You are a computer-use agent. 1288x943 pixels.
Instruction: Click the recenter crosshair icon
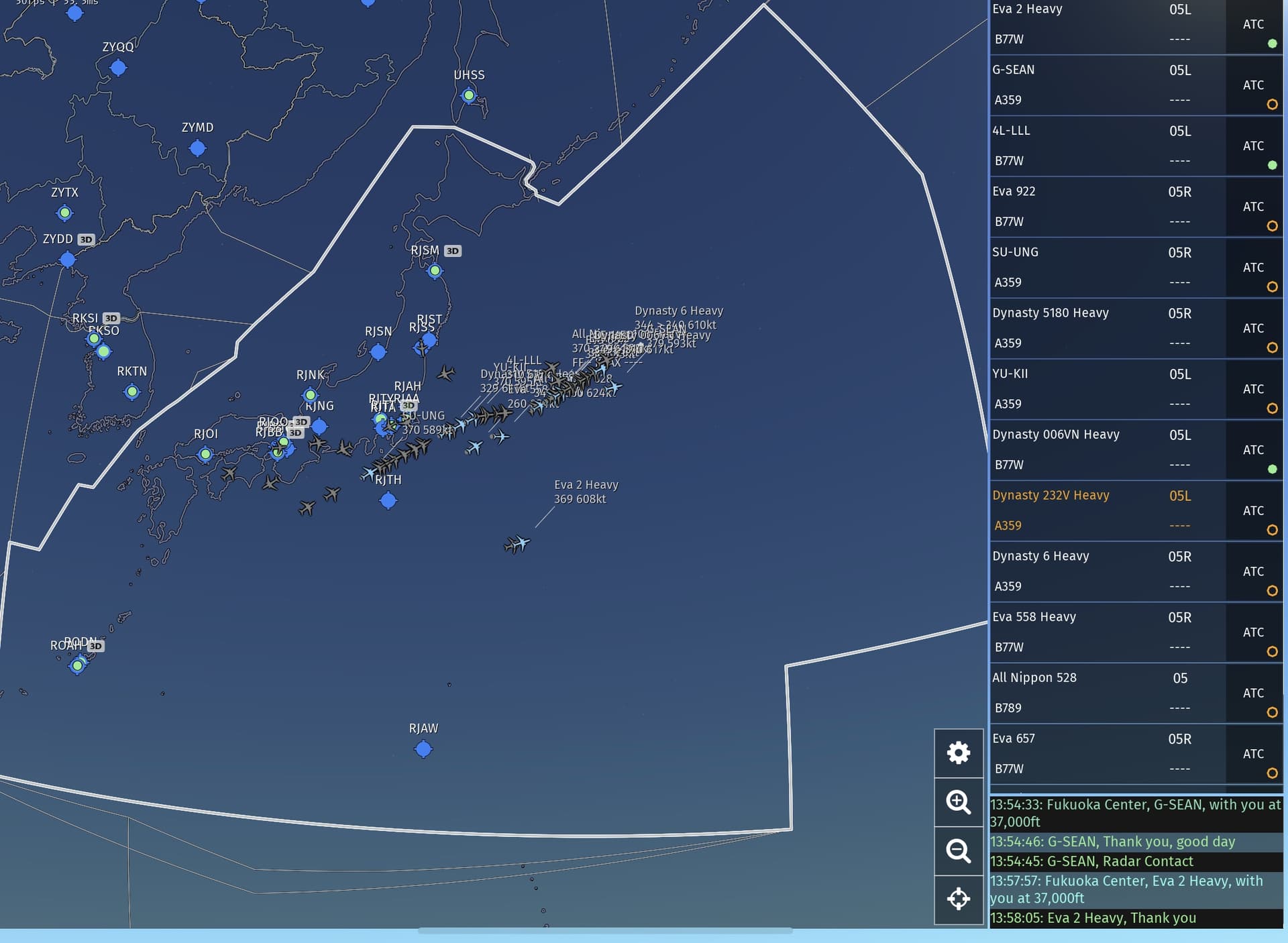pyautogui.click(x=958, y=899)
